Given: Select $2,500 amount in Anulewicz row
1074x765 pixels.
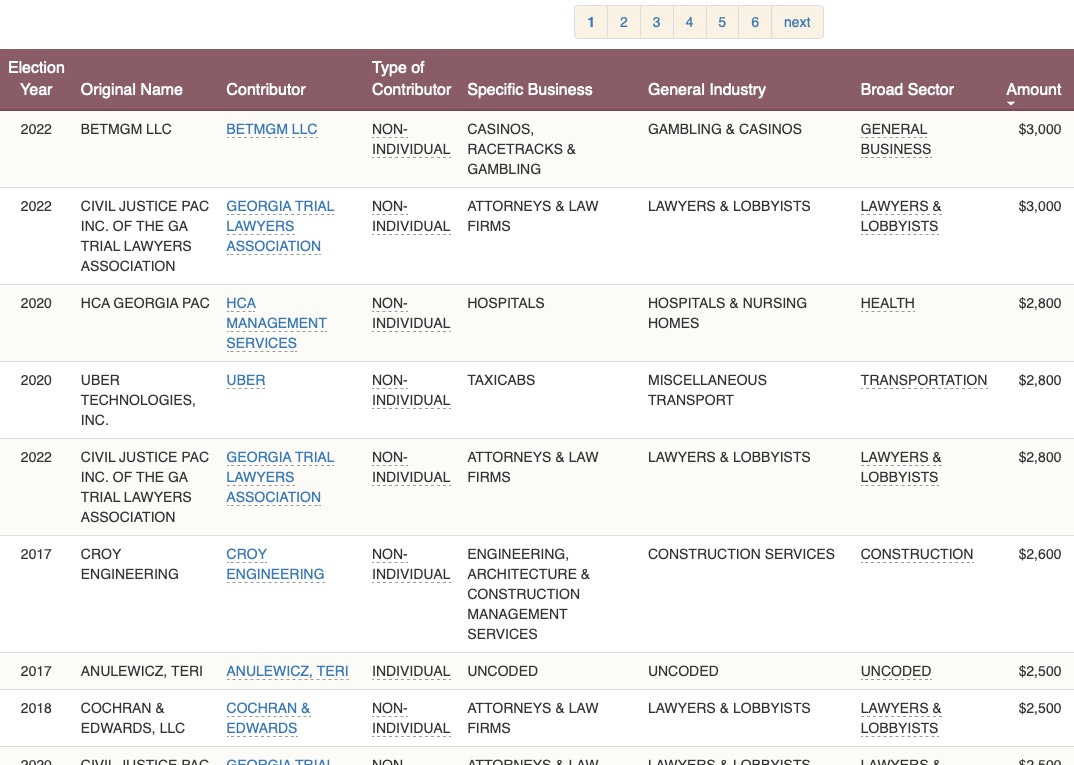Looking at the screenshot, I should 1039,671.
